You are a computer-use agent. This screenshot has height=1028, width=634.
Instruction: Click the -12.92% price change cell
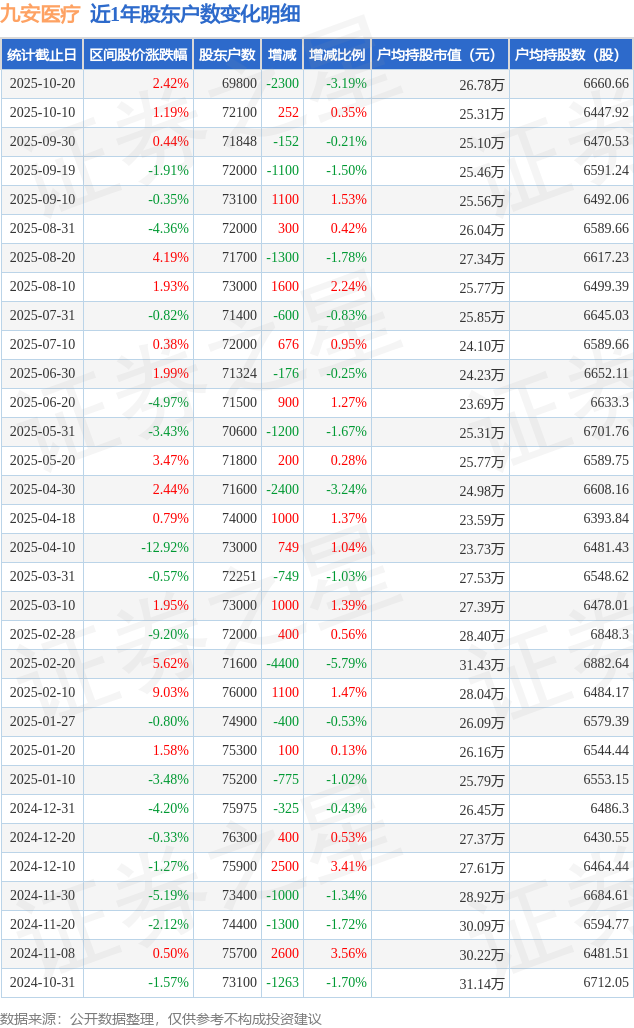point(164,548)
